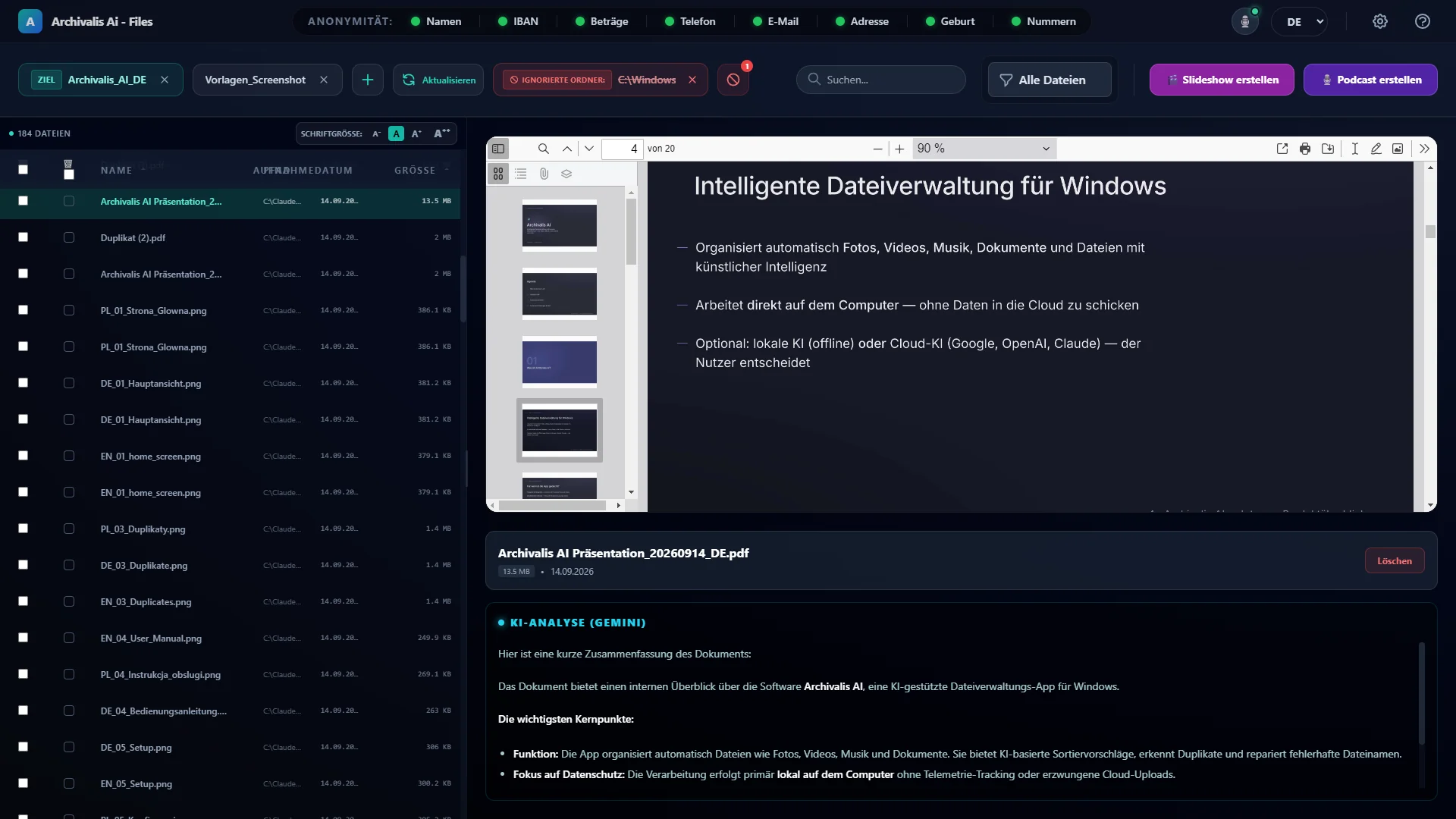Click the voice assistant microphone icon

point(1245,21)
